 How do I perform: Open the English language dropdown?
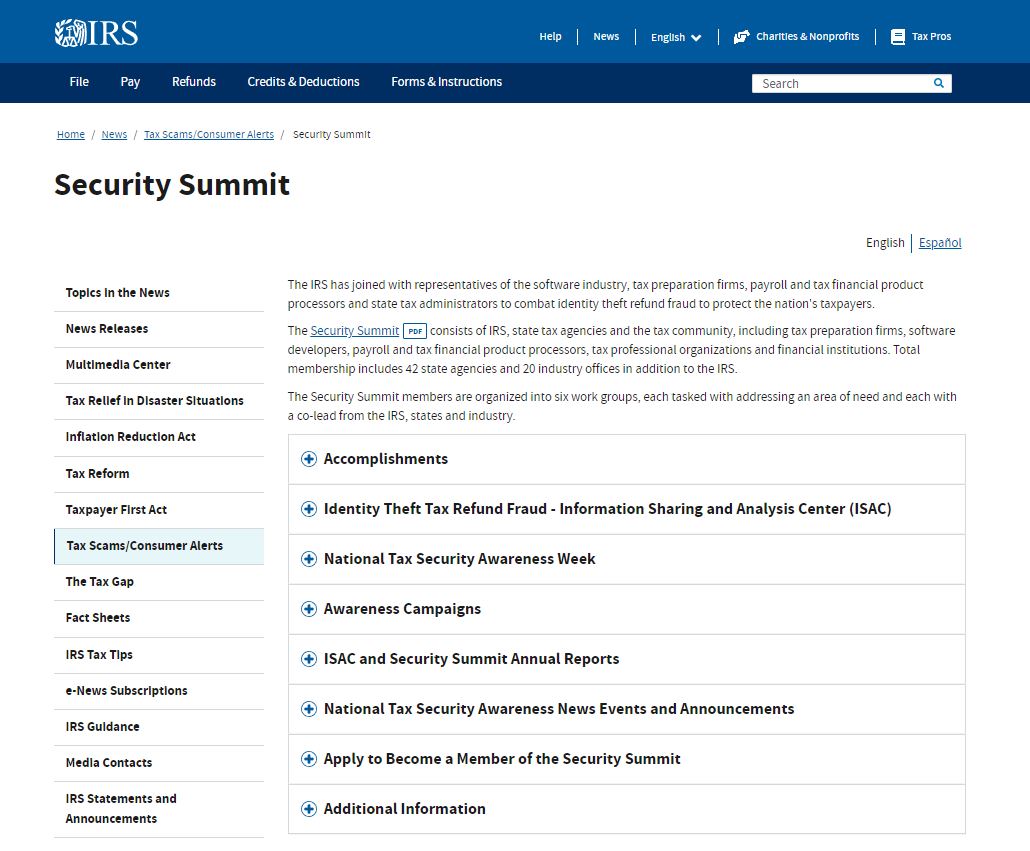(676, 37)
